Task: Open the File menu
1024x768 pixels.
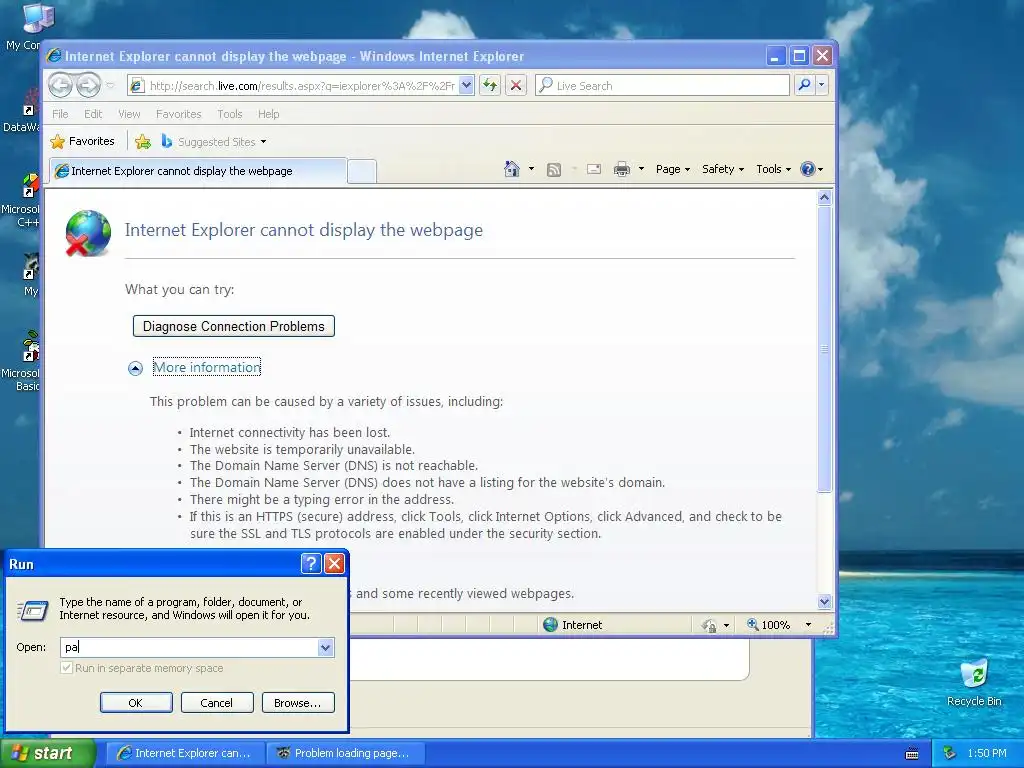Action: pyautogui.click(x=60, y=114)
